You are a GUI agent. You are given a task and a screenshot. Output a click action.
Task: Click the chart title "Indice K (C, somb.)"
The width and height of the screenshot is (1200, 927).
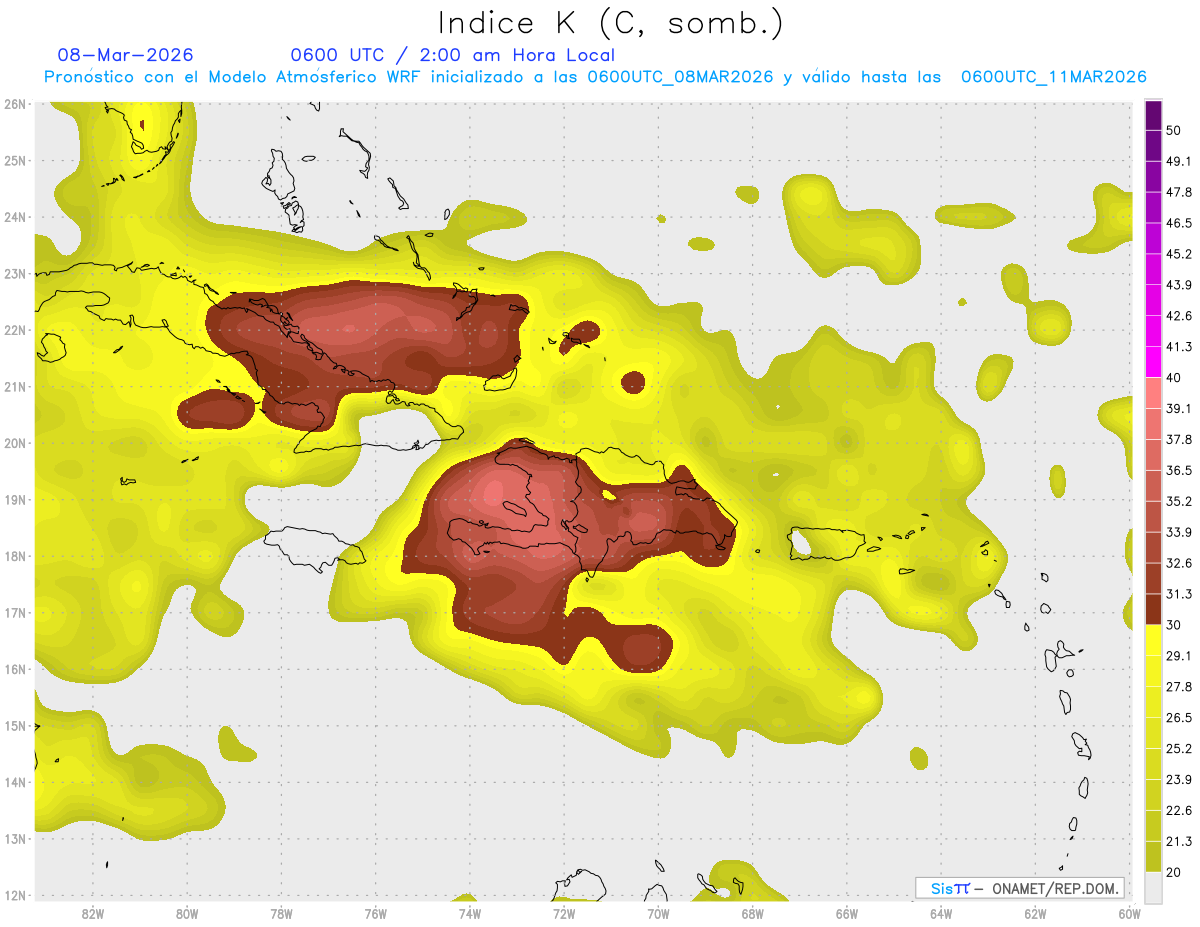point(610,23)
